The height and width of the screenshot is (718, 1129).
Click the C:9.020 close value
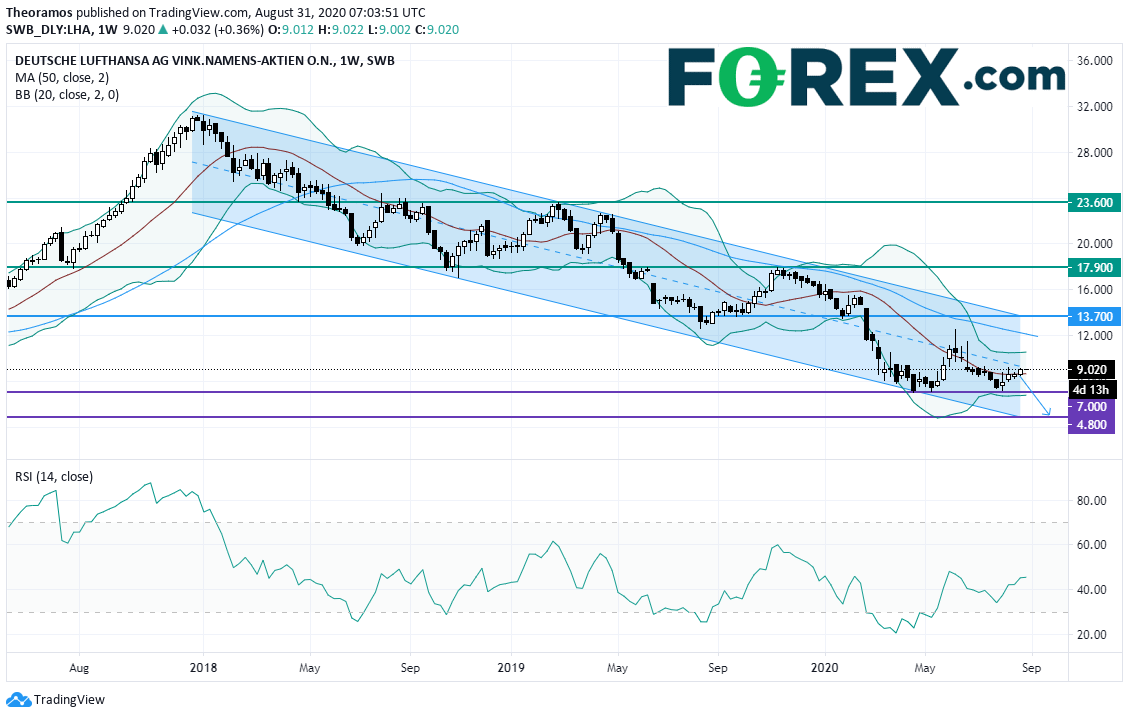click(x=438, y=30)
